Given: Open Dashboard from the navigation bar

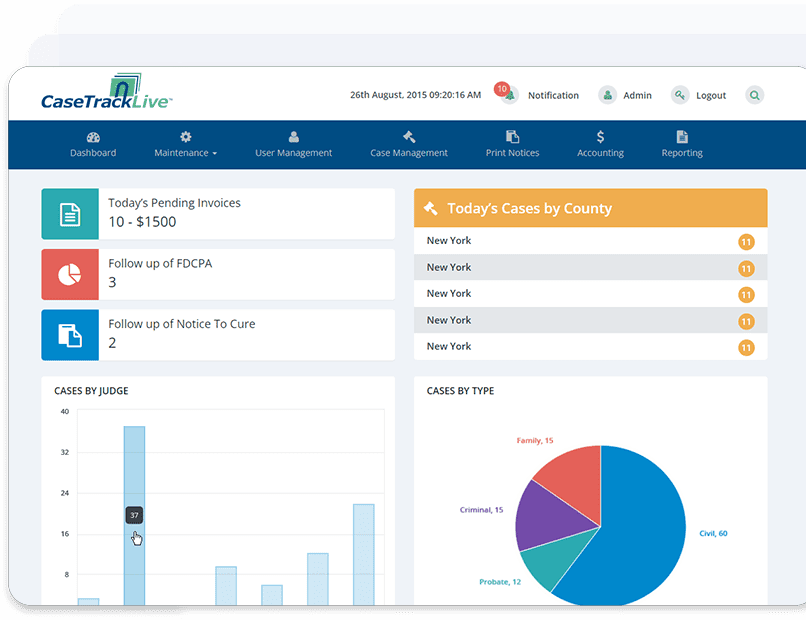Looking at the screenshot, I should 93,144.
